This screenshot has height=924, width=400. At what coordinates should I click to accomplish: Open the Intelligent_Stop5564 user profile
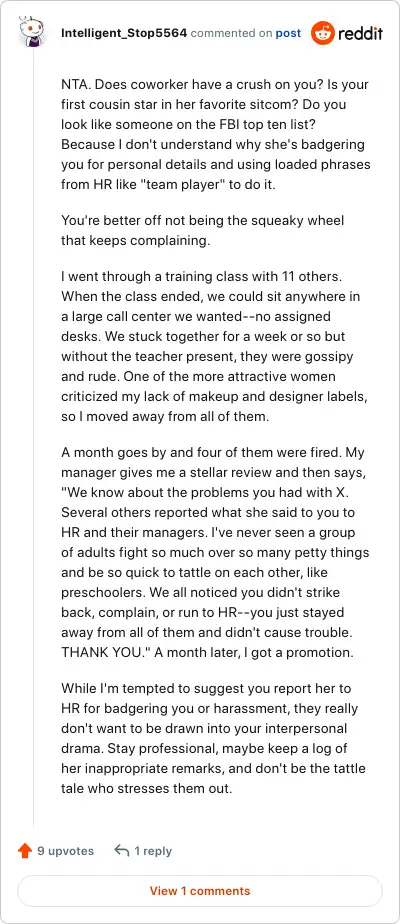124,33
